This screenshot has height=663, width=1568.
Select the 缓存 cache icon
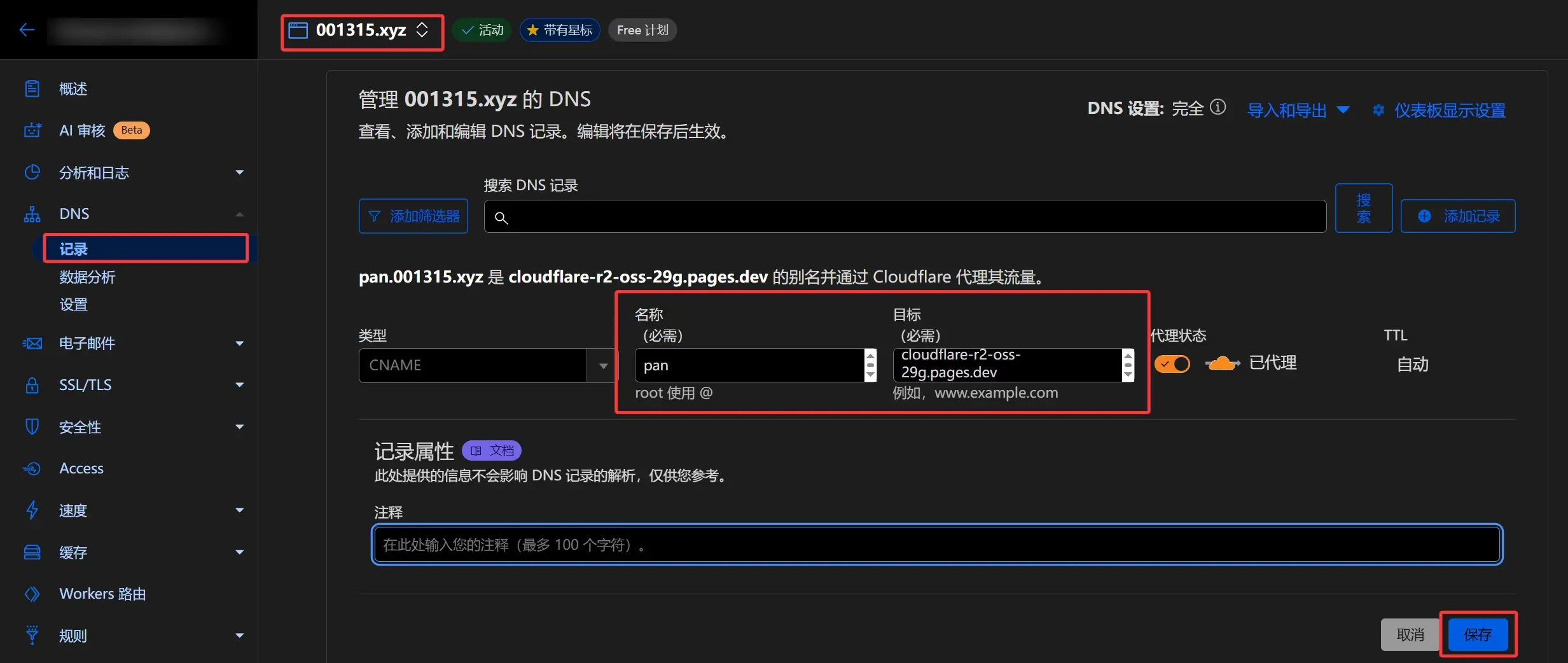(x=32, y=552)
